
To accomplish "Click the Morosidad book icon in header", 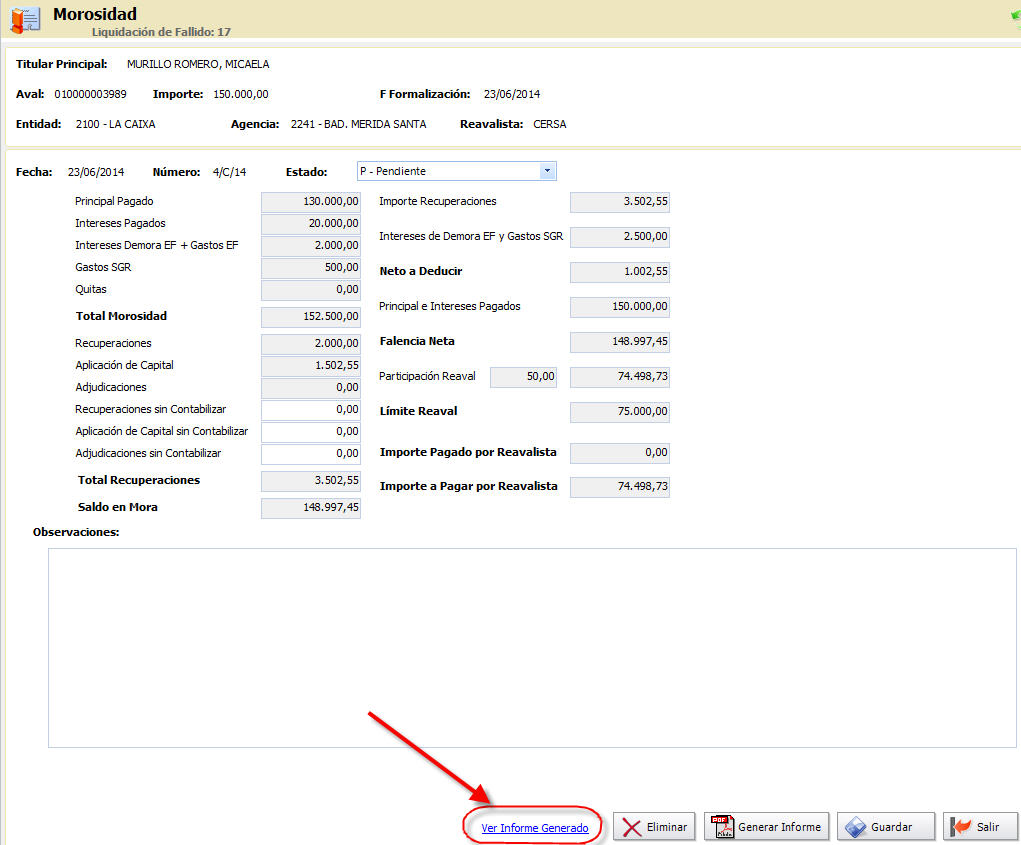I will 26,20.
